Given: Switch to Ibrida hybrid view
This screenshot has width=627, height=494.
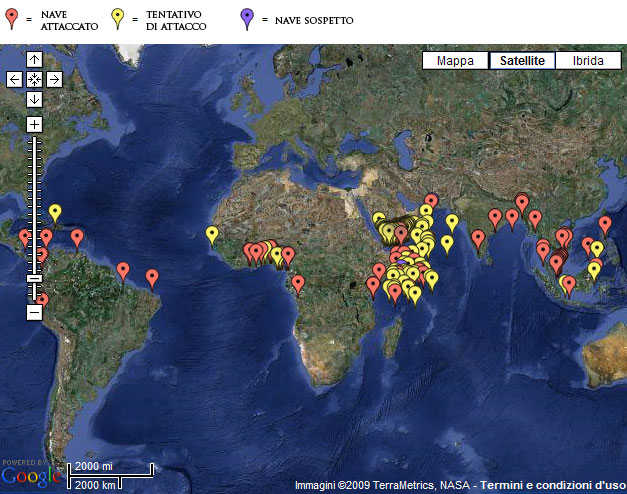Looking at the screenshot, I should [x=588, y=60].
